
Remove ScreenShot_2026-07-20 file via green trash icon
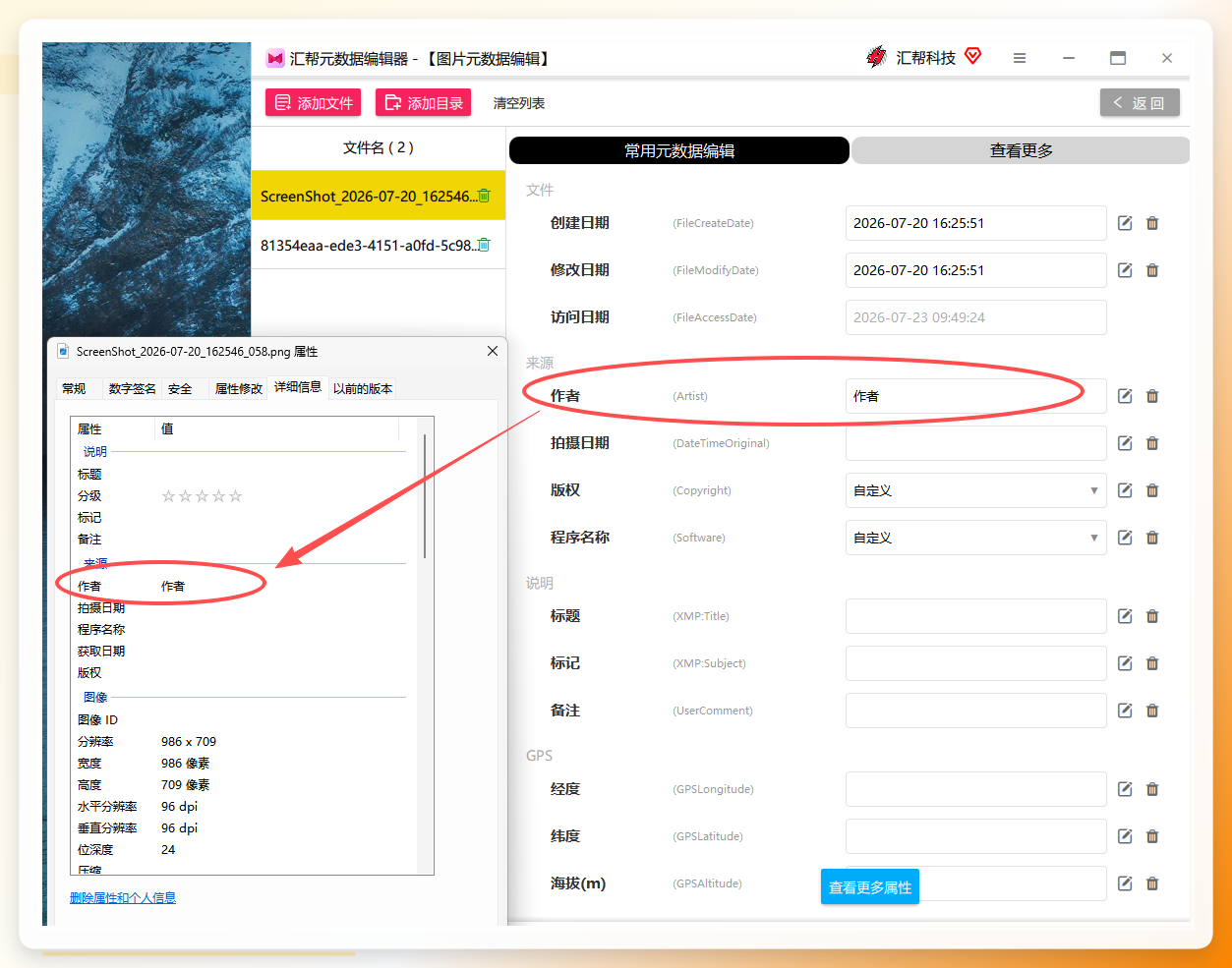pos(484,196)
